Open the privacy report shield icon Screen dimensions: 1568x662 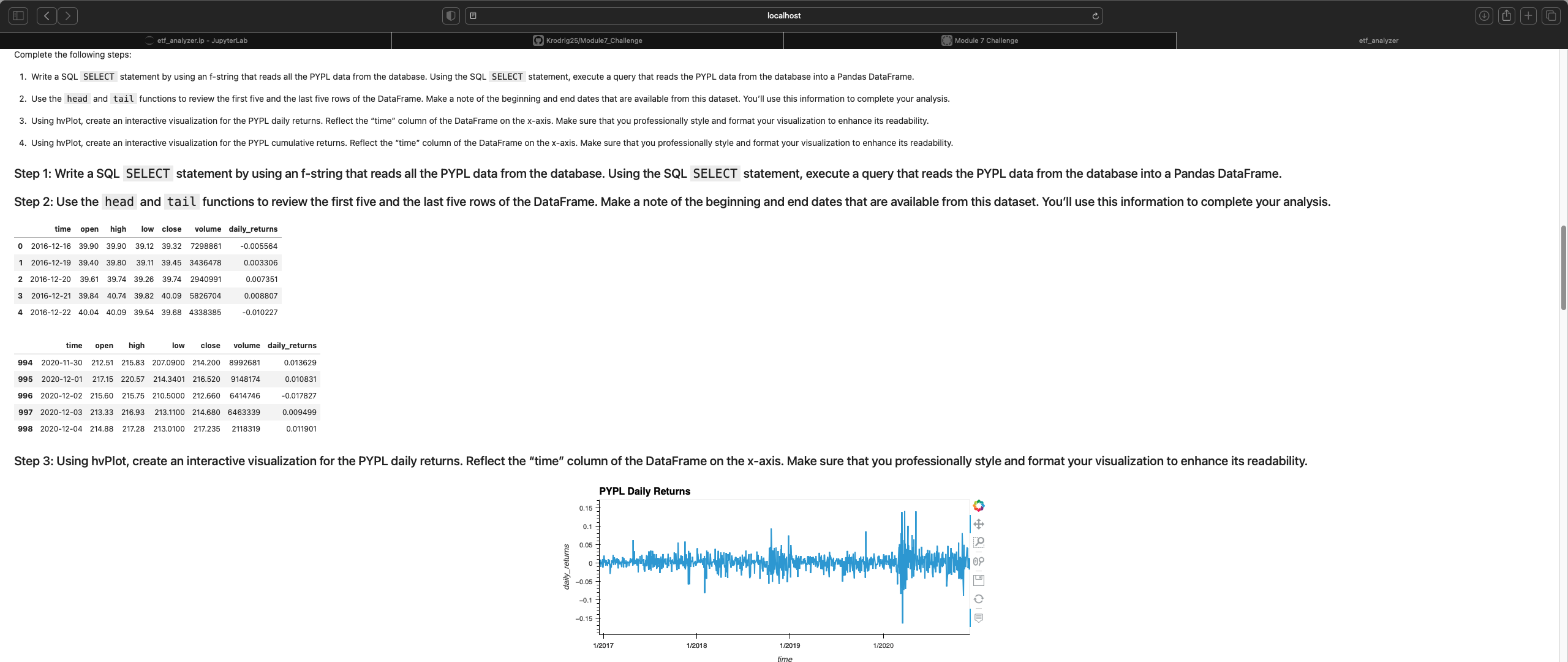451,16
